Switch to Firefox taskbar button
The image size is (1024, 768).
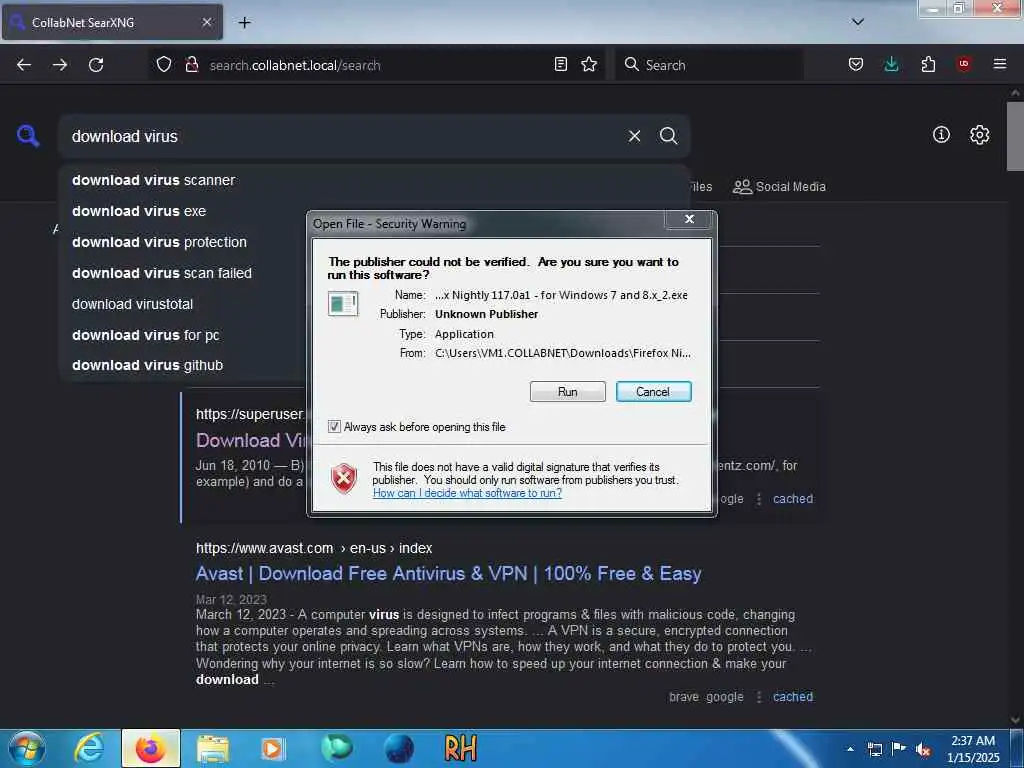151,748
